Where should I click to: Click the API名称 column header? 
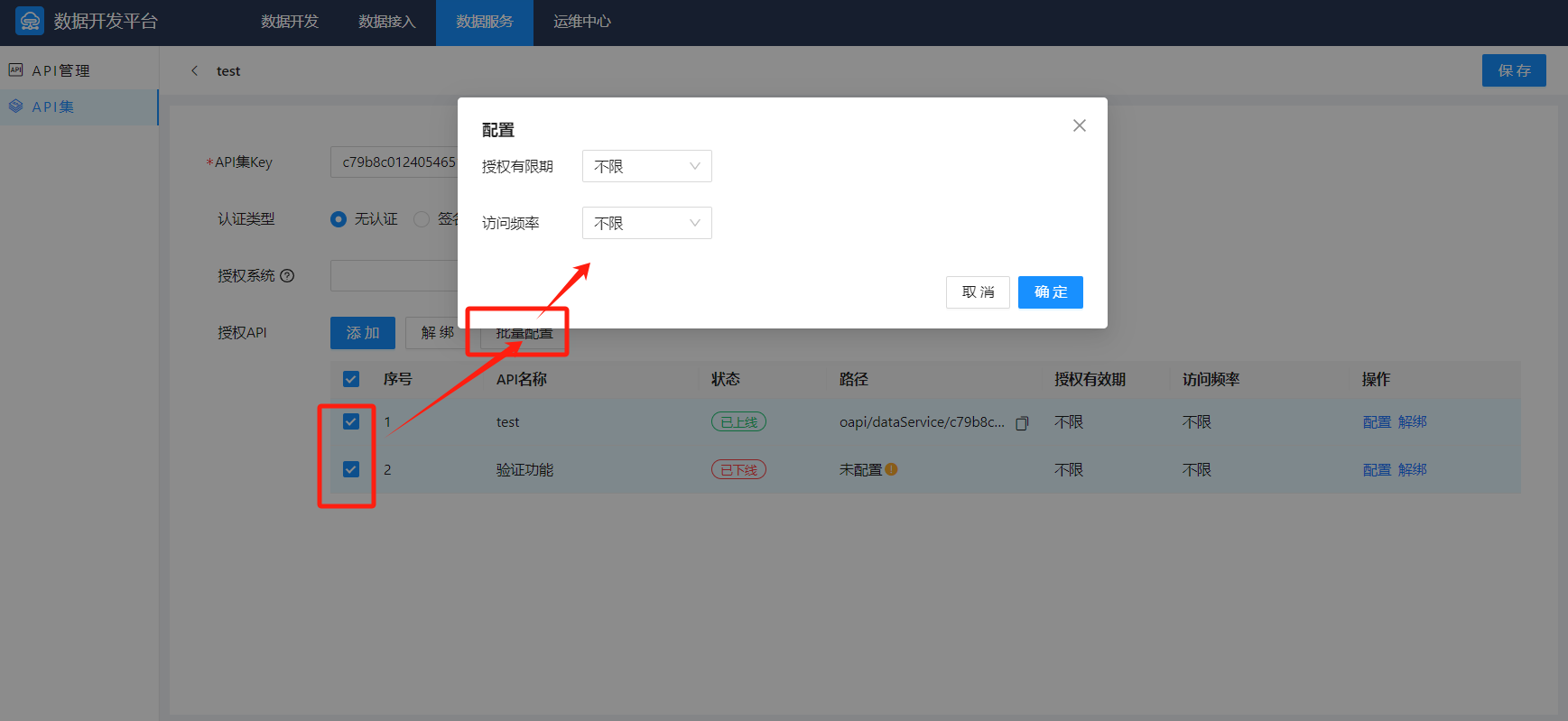[522, 379]
